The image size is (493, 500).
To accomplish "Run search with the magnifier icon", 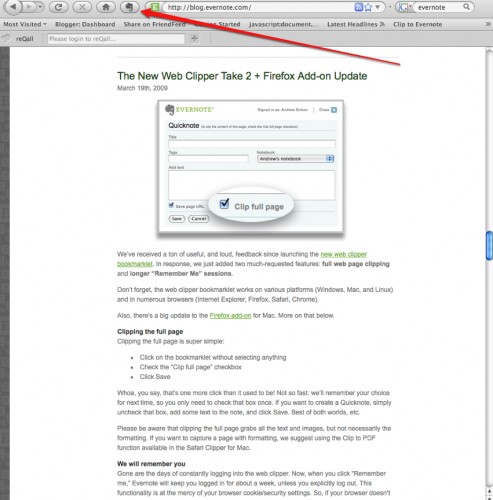I will point(467,7).
